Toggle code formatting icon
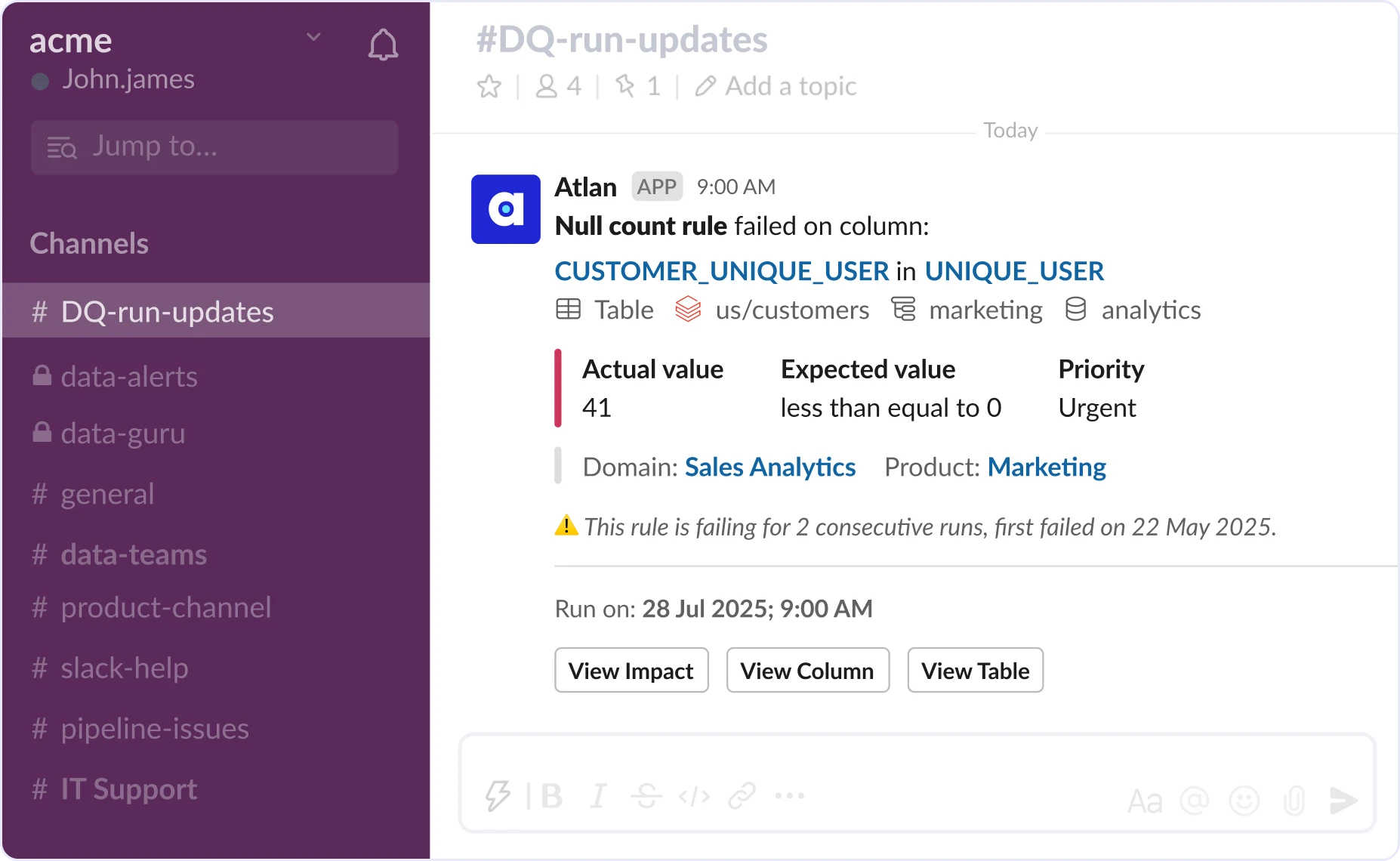The image size is (1400, 861). [694, 796]
